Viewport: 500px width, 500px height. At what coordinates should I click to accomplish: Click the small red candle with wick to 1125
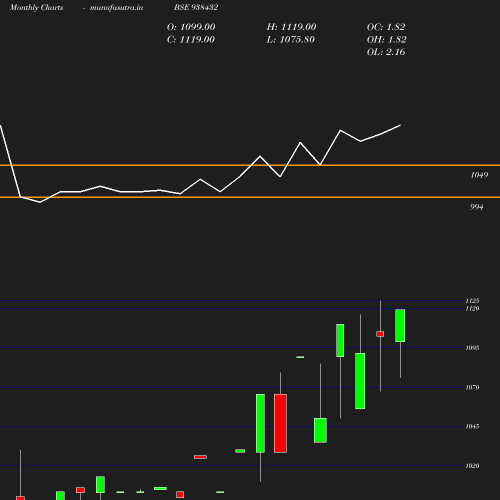[x=380, y=334]
